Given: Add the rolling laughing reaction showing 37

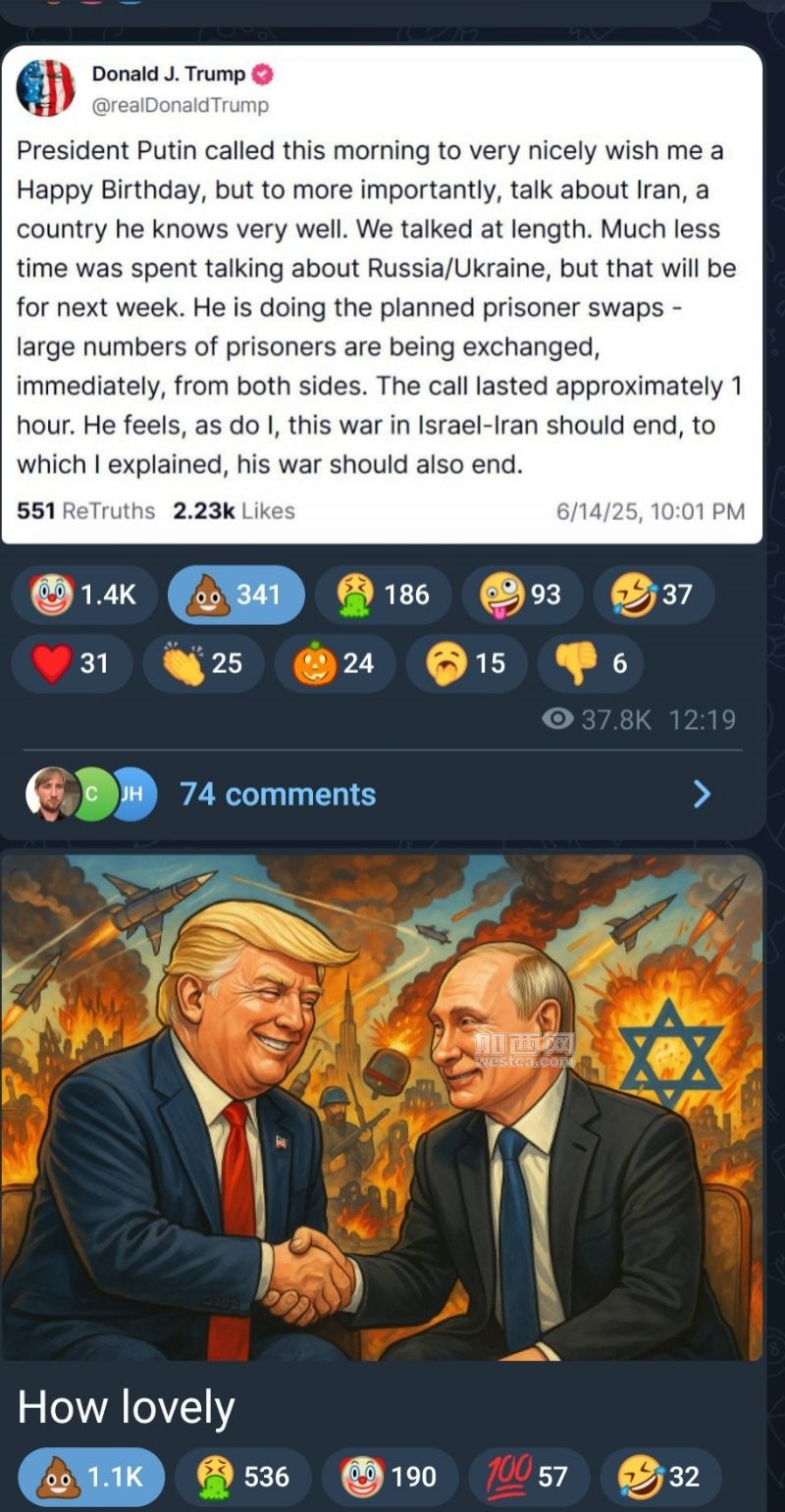Looking at the screenshot, I should click(654, 595).
